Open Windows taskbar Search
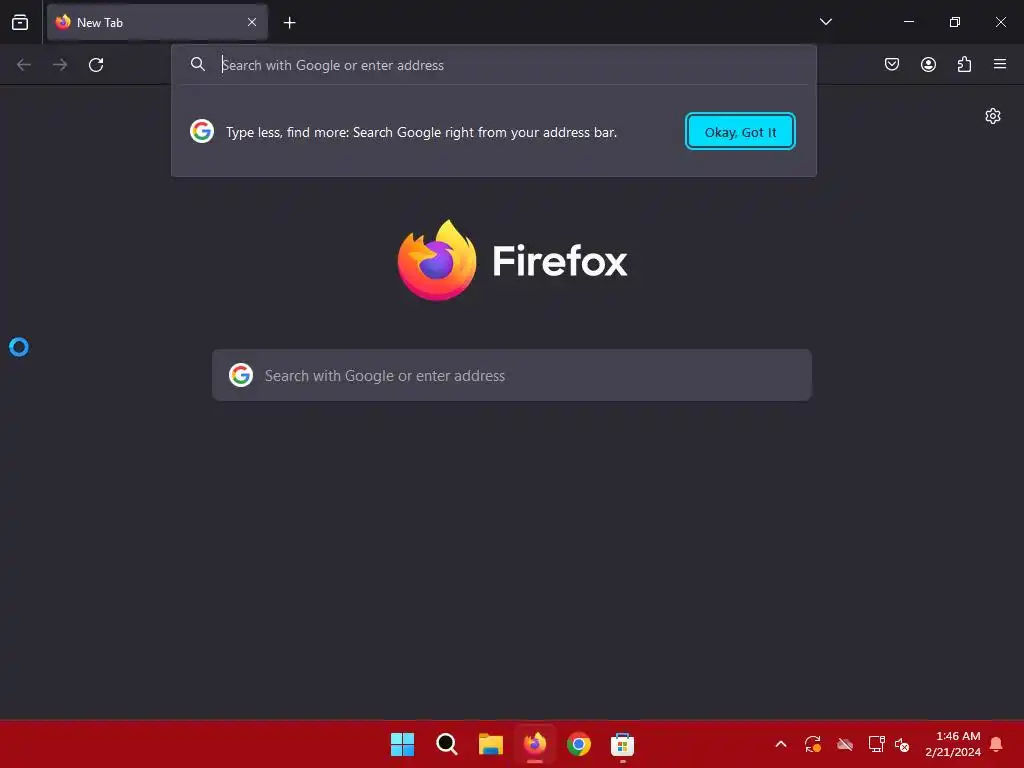The width and height of the screenshot is (1024, 768). point(447,744)
